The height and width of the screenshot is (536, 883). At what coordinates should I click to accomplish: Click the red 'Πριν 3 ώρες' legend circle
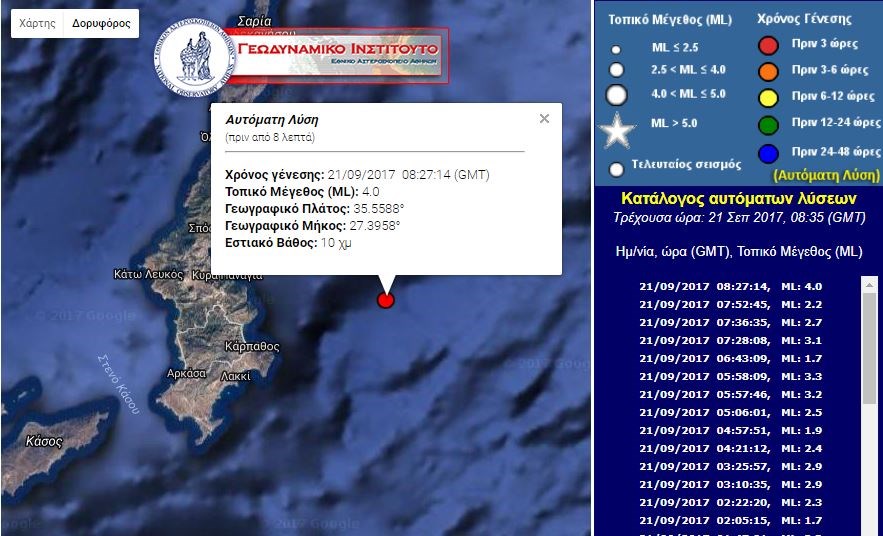[x=768, y=44]
